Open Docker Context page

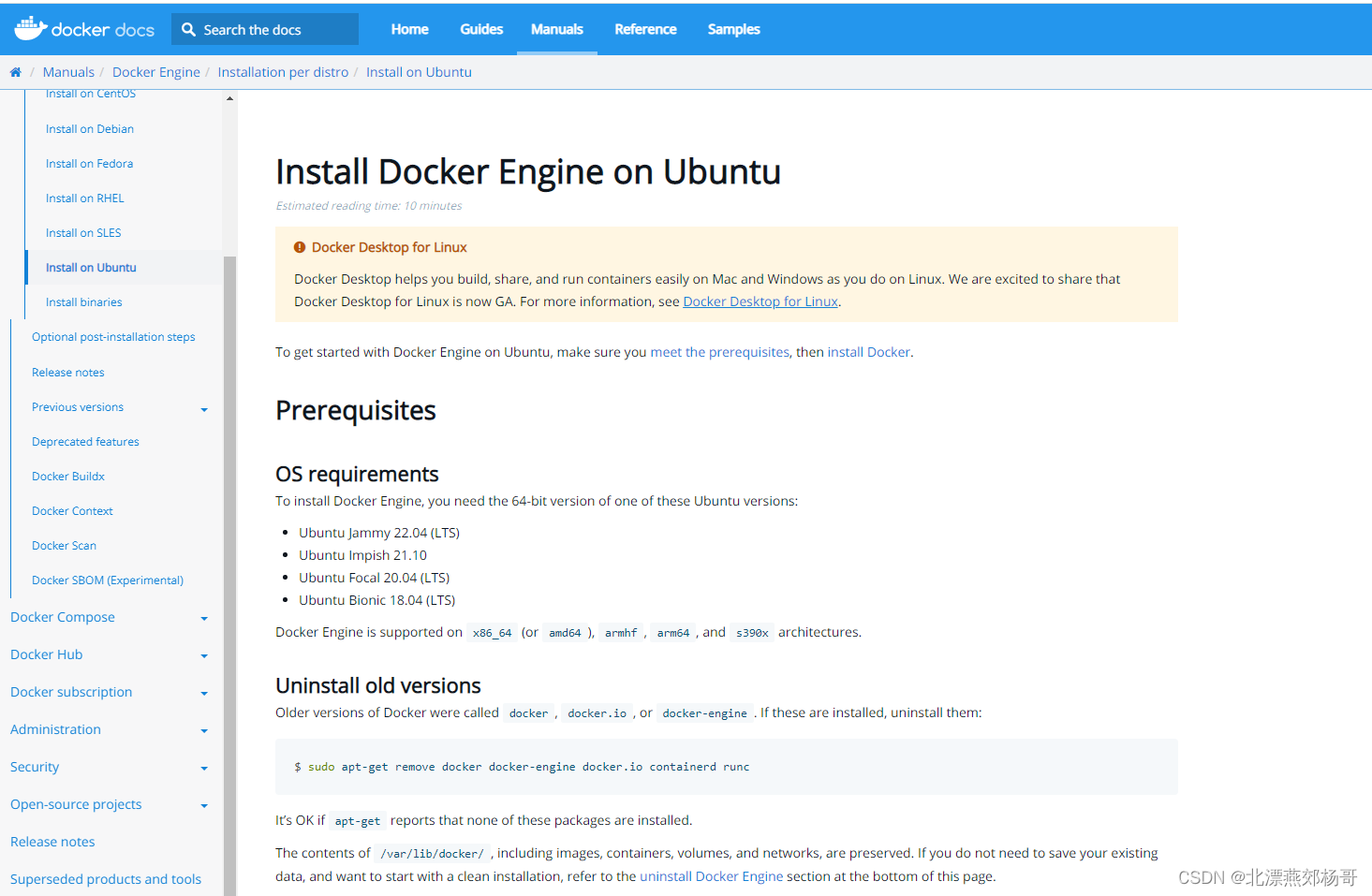click(72, 511)
